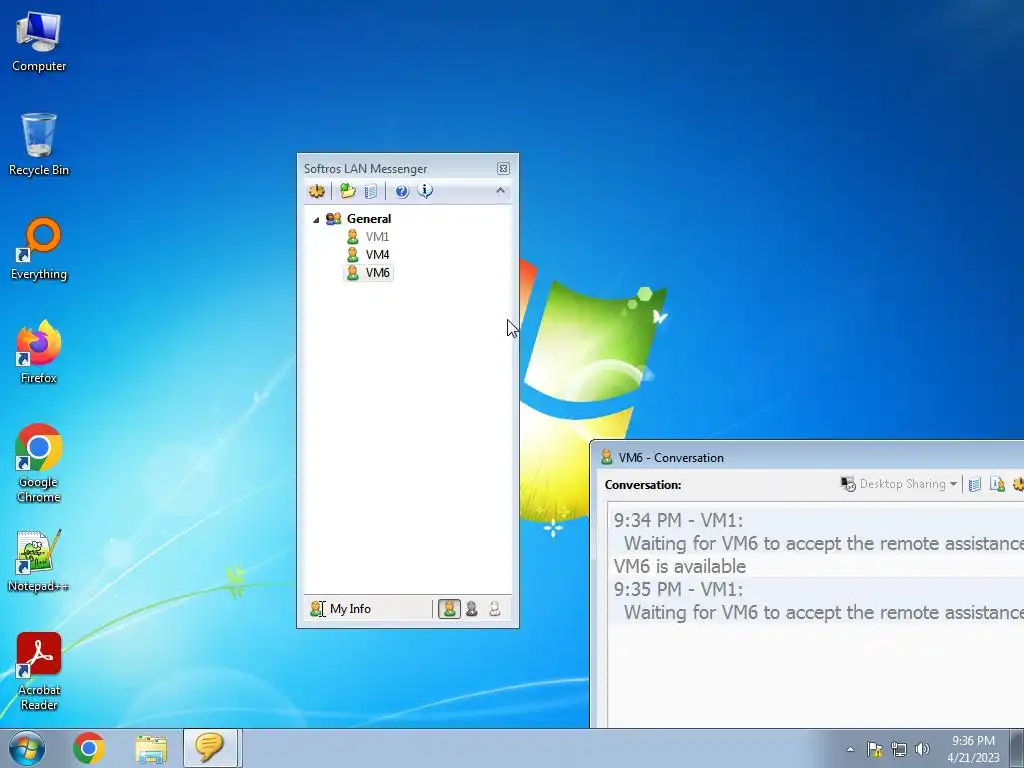
Task: Open the Windows Start menu orb
Action: (x=27, y=748)
